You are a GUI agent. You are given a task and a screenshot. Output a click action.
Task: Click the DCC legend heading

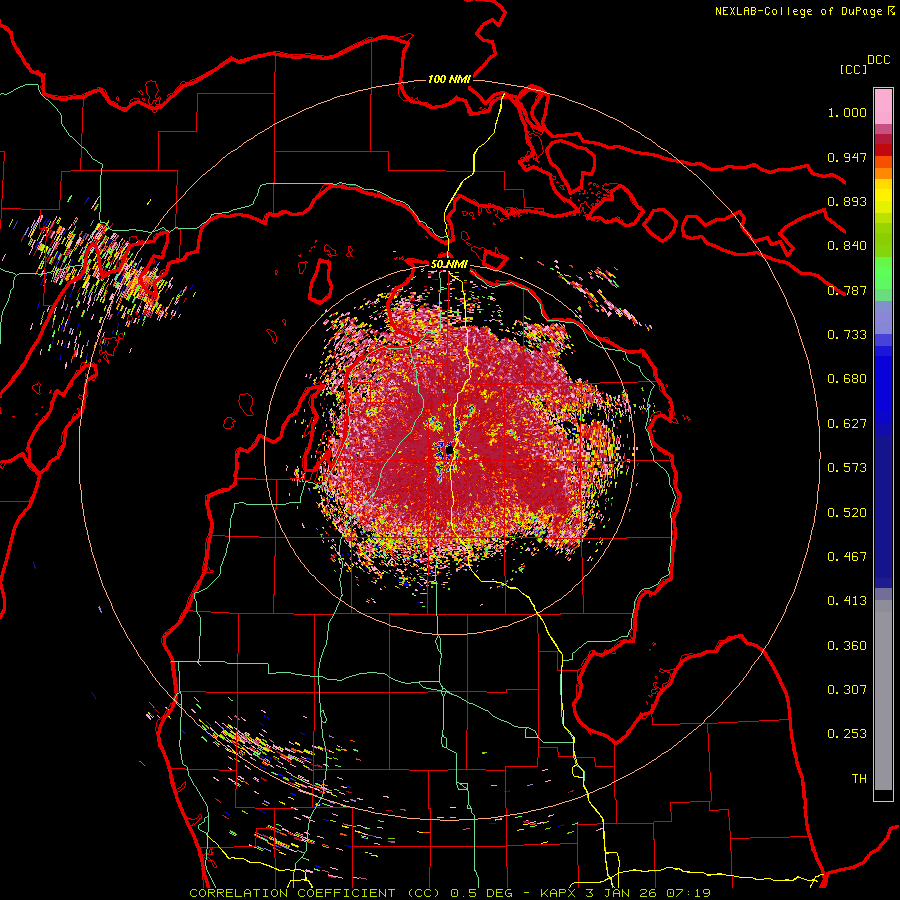coord(878,60)
